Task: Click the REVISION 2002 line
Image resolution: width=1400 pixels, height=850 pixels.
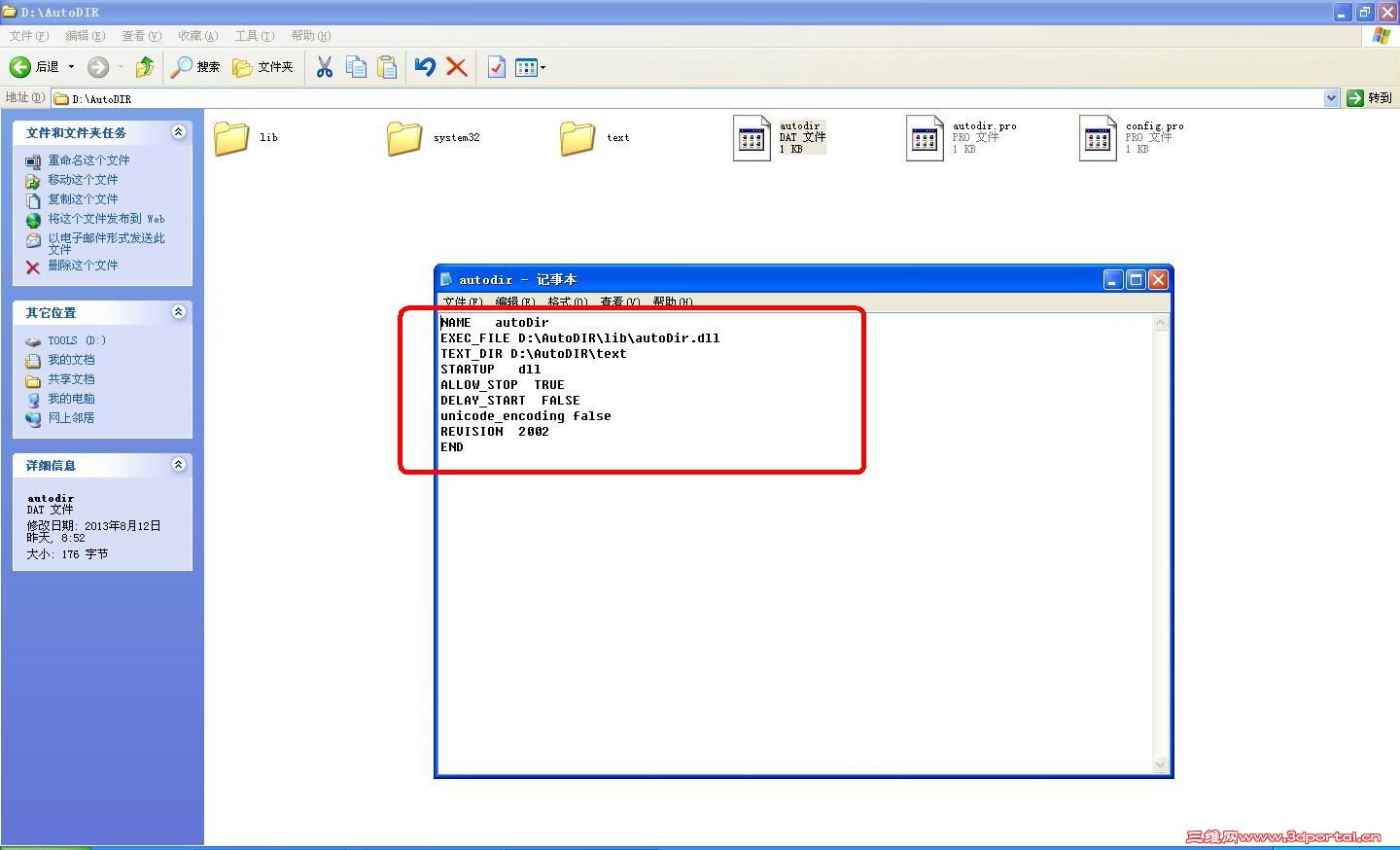Action: (x=495, y=432)
